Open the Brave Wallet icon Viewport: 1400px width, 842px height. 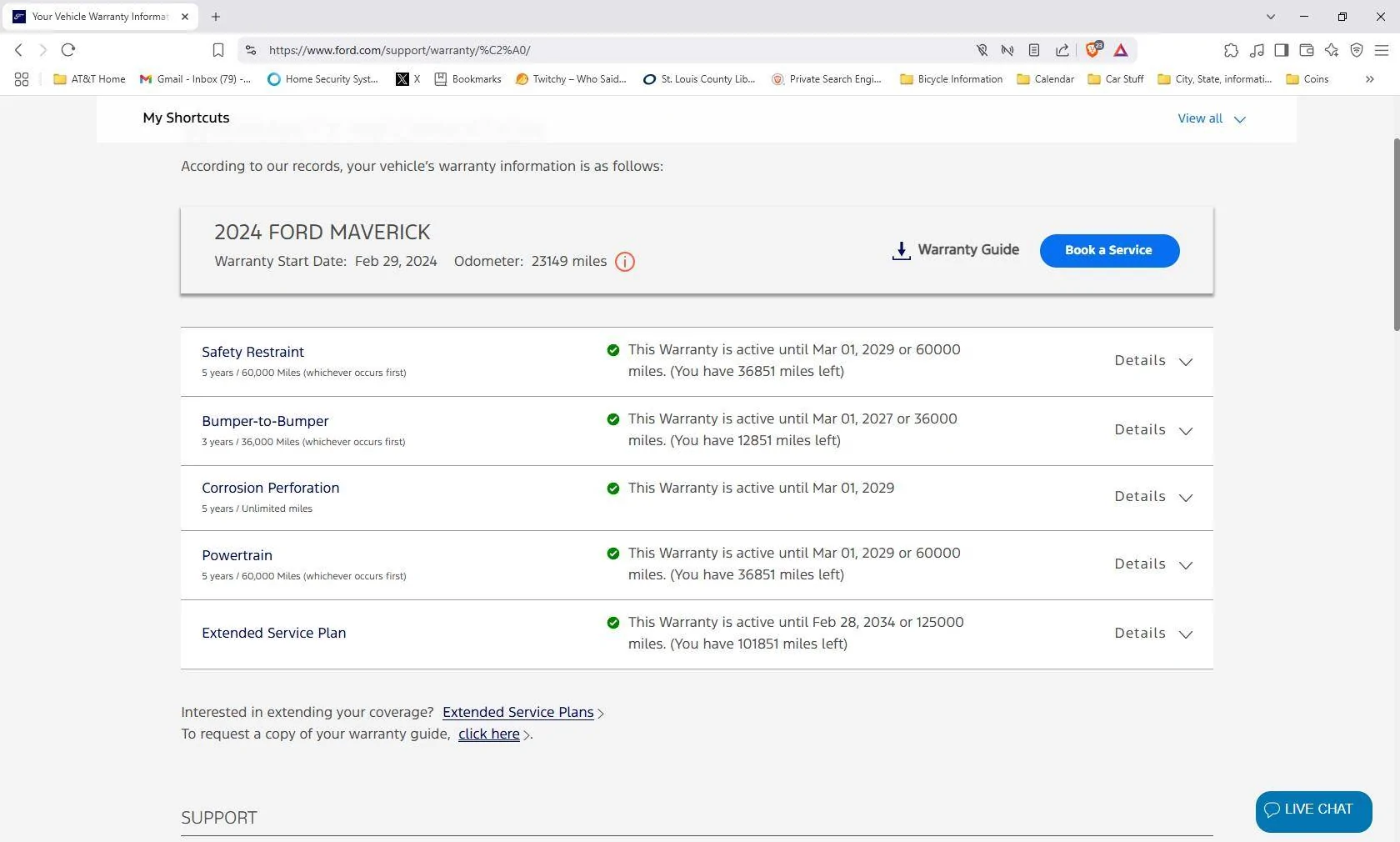[x=1307, y=50]
